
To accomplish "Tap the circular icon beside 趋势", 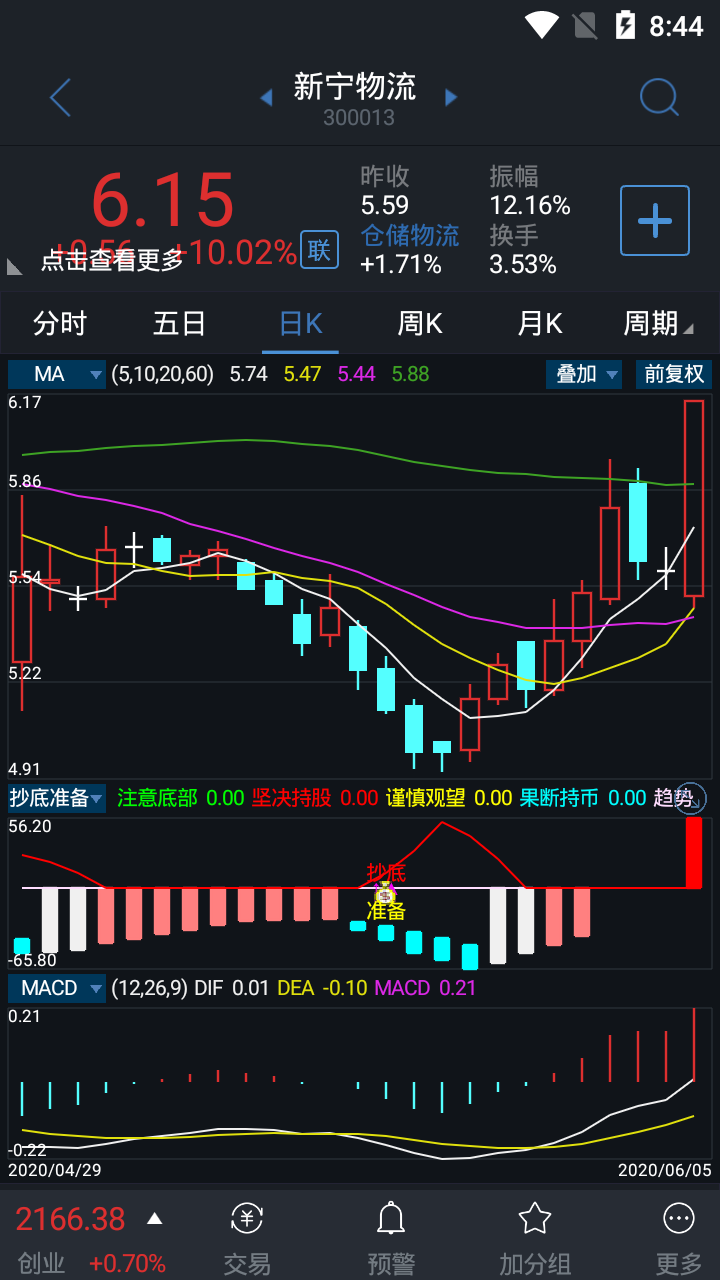I will pos(691,798).
